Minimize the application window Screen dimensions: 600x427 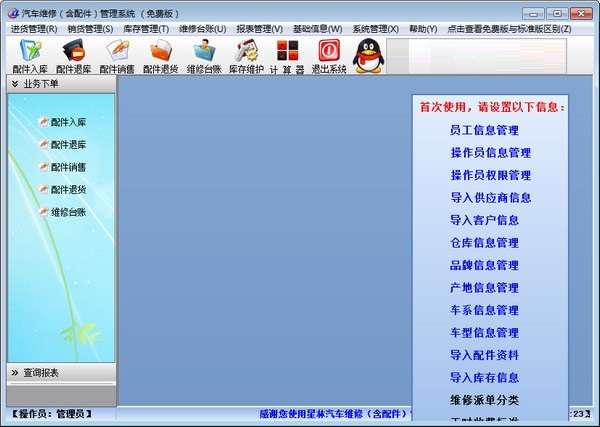(x=533, y=14)
